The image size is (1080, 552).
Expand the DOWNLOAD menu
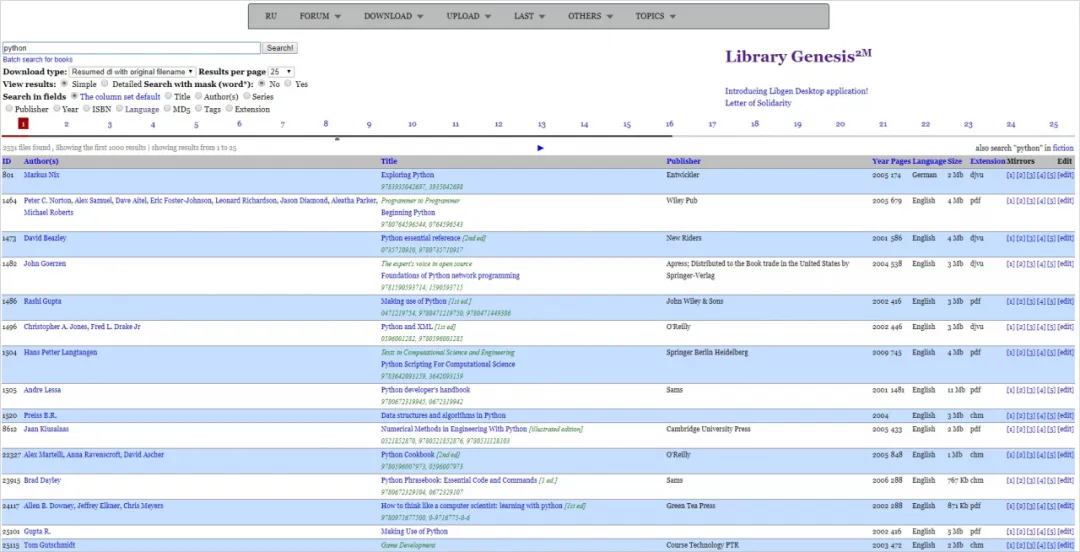[393, 17]
